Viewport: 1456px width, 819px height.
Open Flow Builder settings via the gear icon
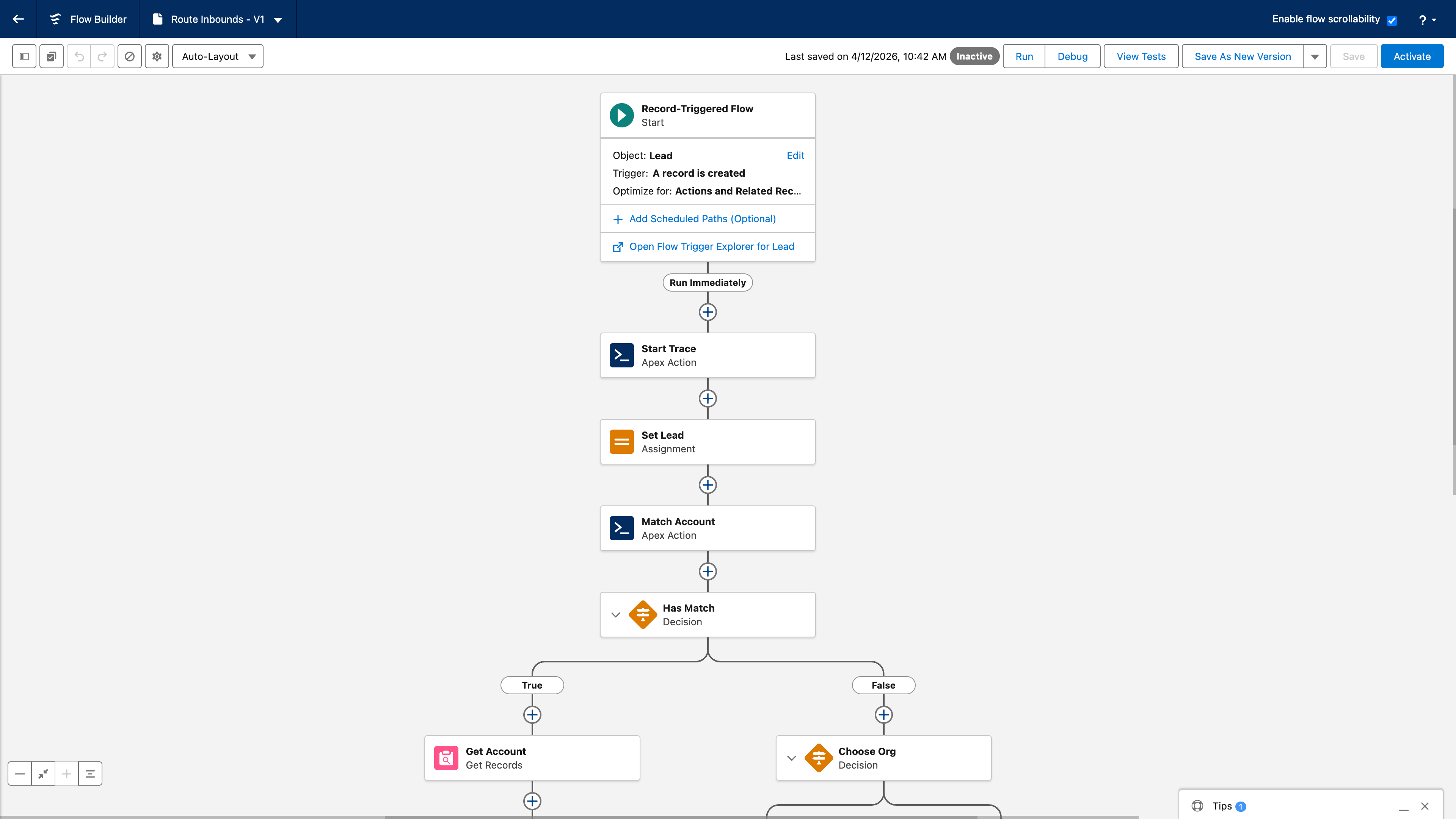click(157, 56)
